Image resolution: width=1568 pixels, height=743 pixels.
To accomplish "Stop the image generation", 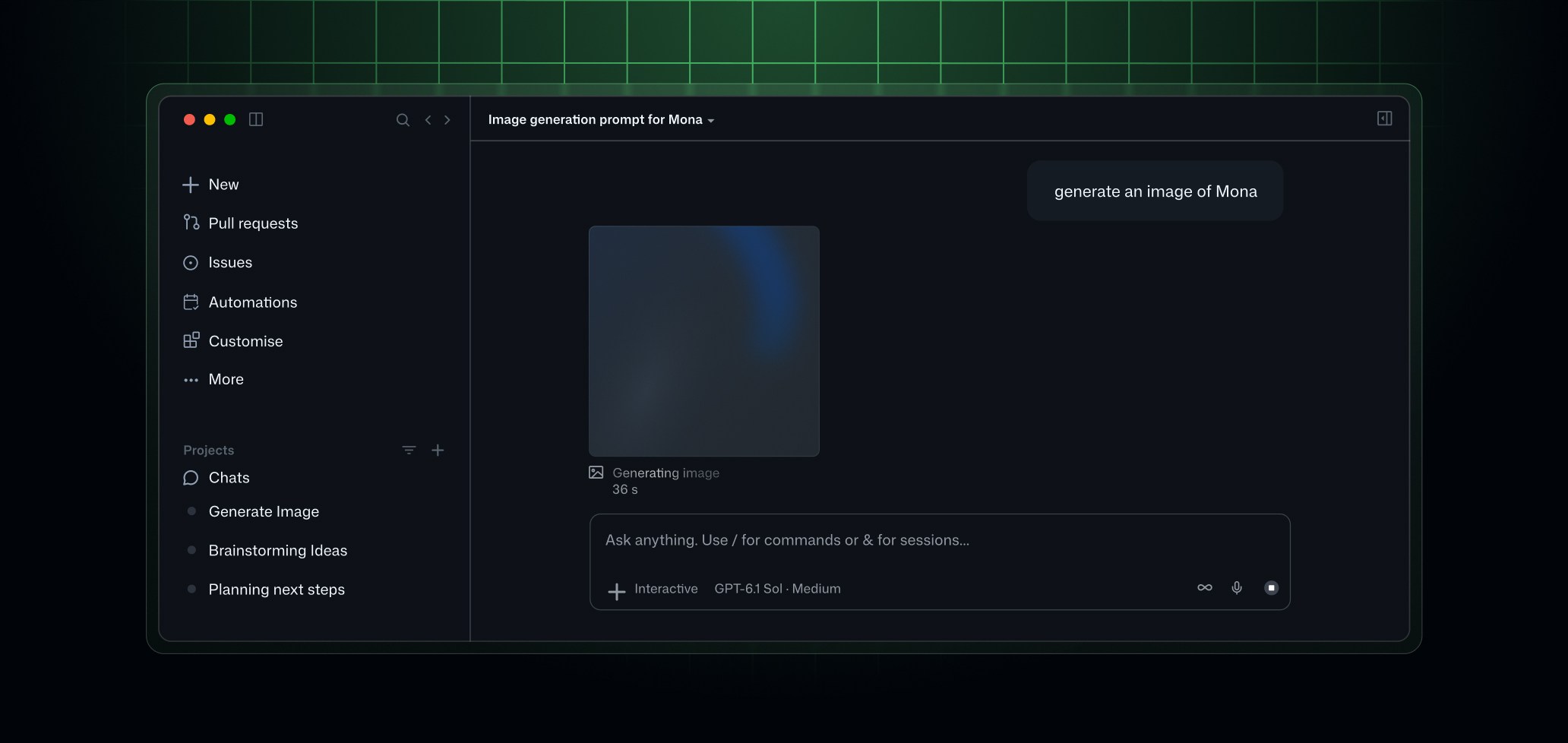I will pos(1271,588).
